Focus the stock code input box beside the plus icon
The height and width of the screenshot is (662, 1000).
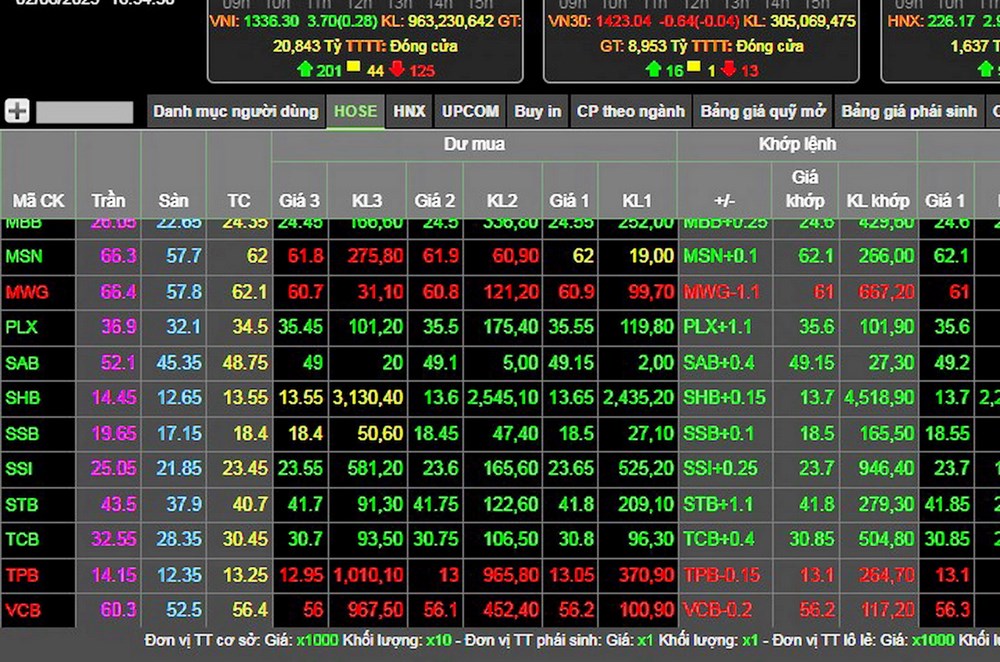(84, 112)
